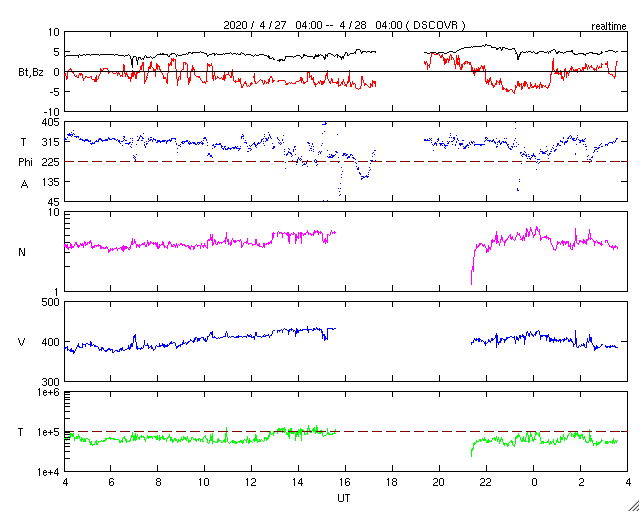640x512 pixels.
Task: Click the '1e+6' temperature tick label
Action: [48, 392]
